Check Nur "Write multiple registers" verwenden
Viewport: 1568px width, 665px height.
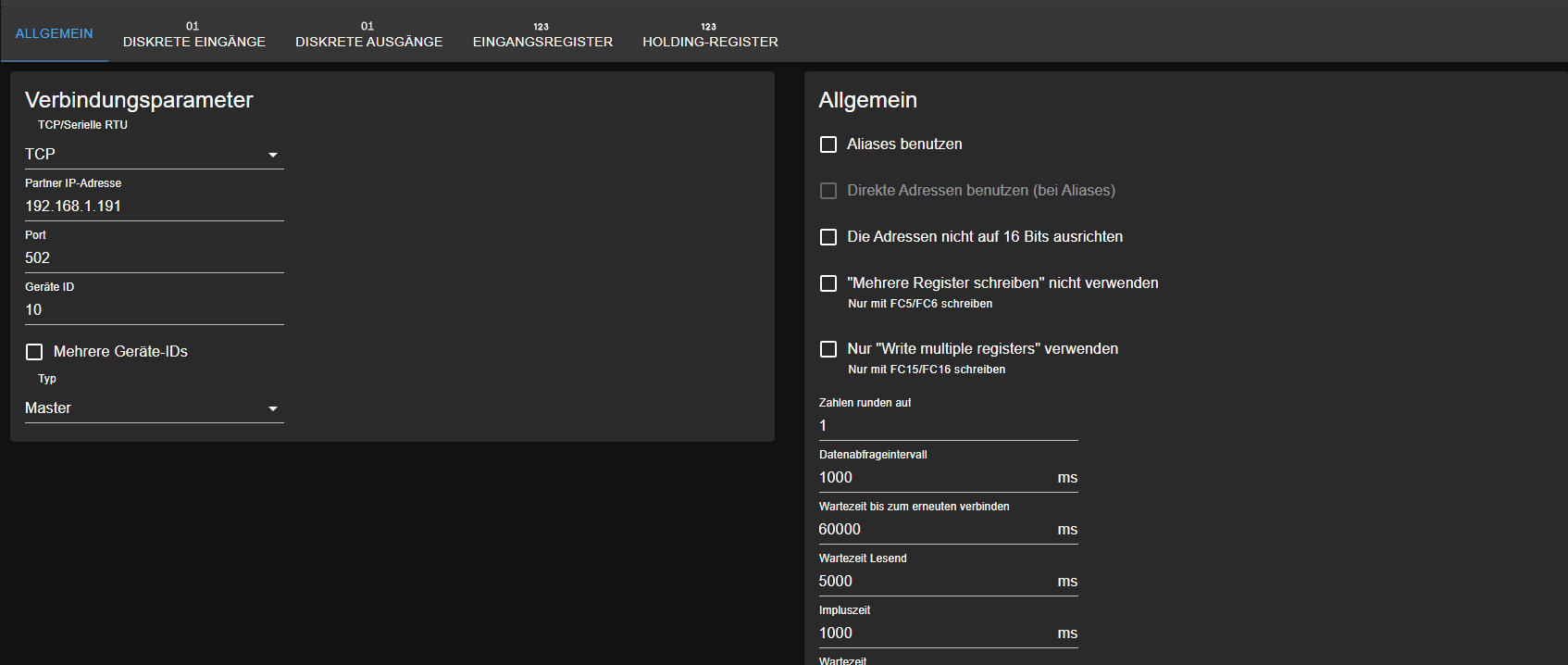pos(828,349)
